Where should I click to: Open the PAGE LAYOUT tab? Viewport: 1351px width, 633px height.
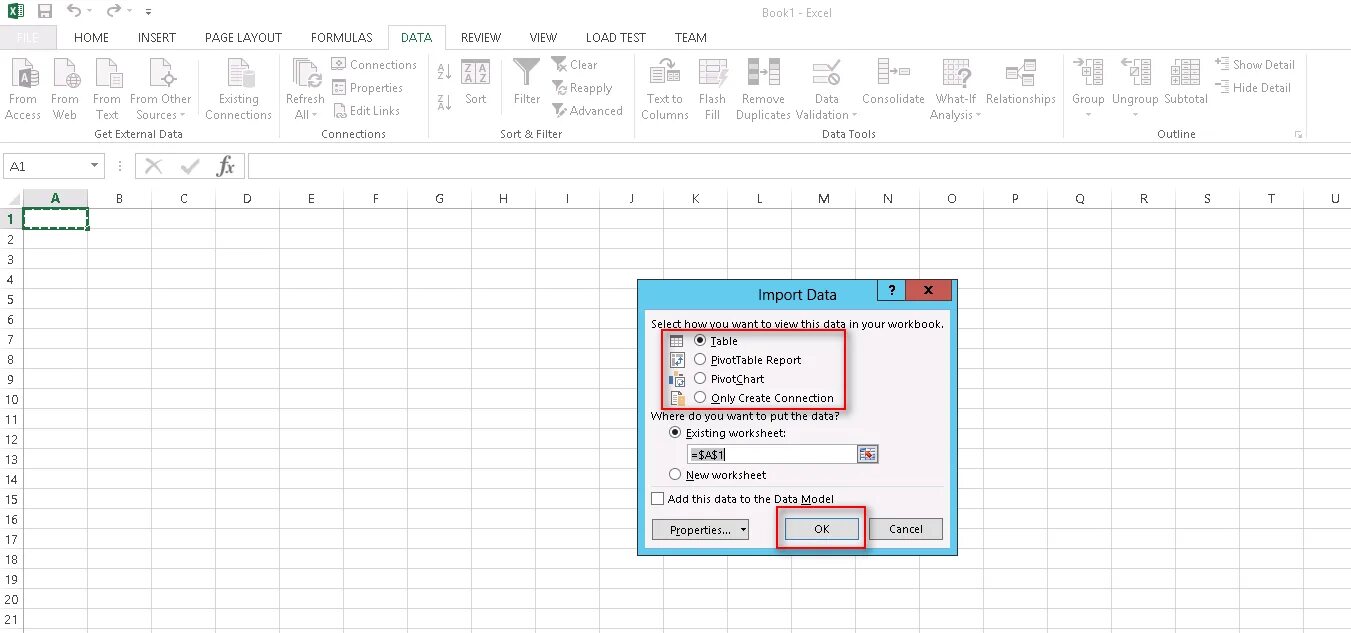click(x=243, y=38)
